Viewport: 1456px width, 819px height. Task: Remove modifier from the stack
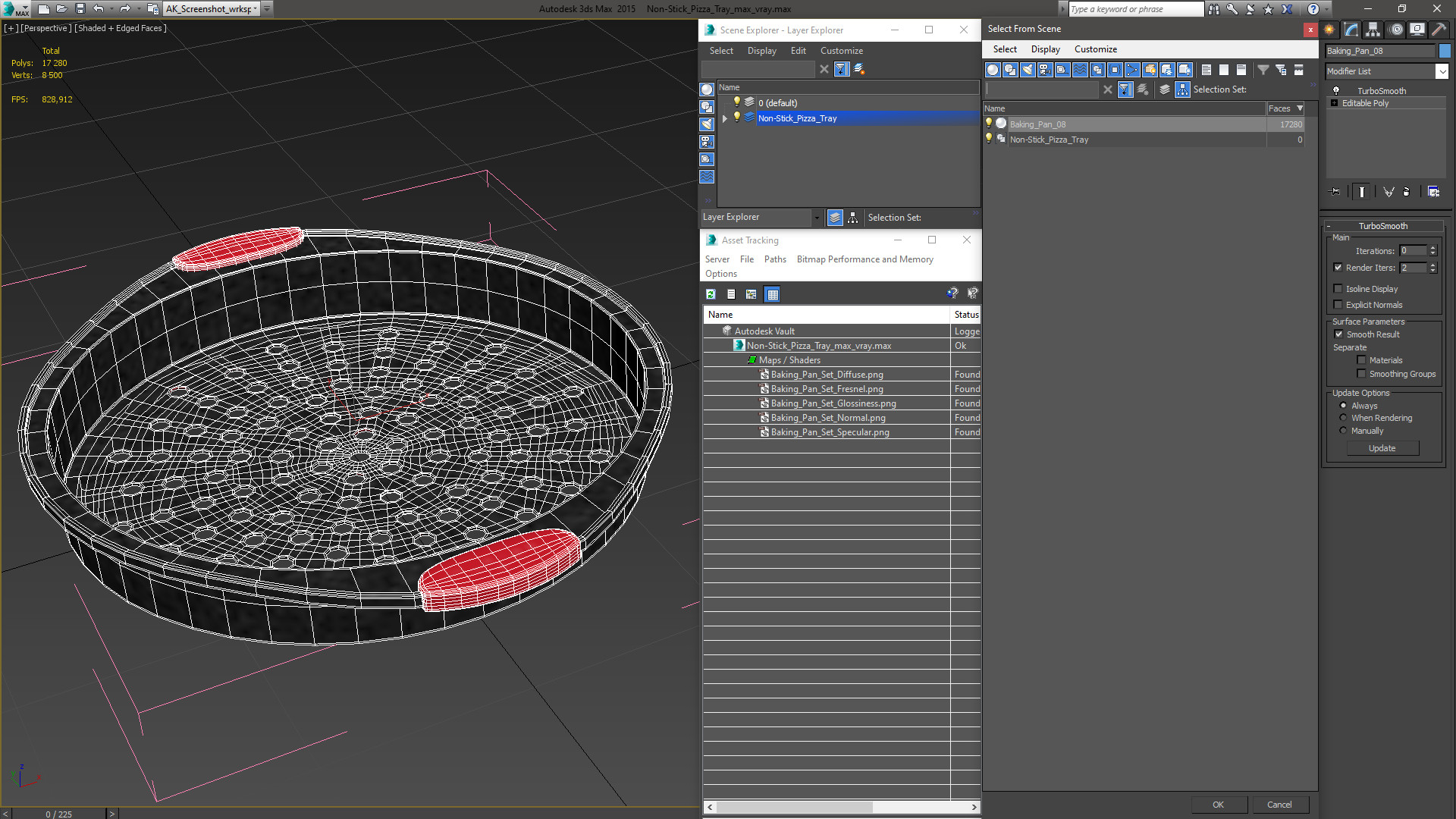[1407, 192]
